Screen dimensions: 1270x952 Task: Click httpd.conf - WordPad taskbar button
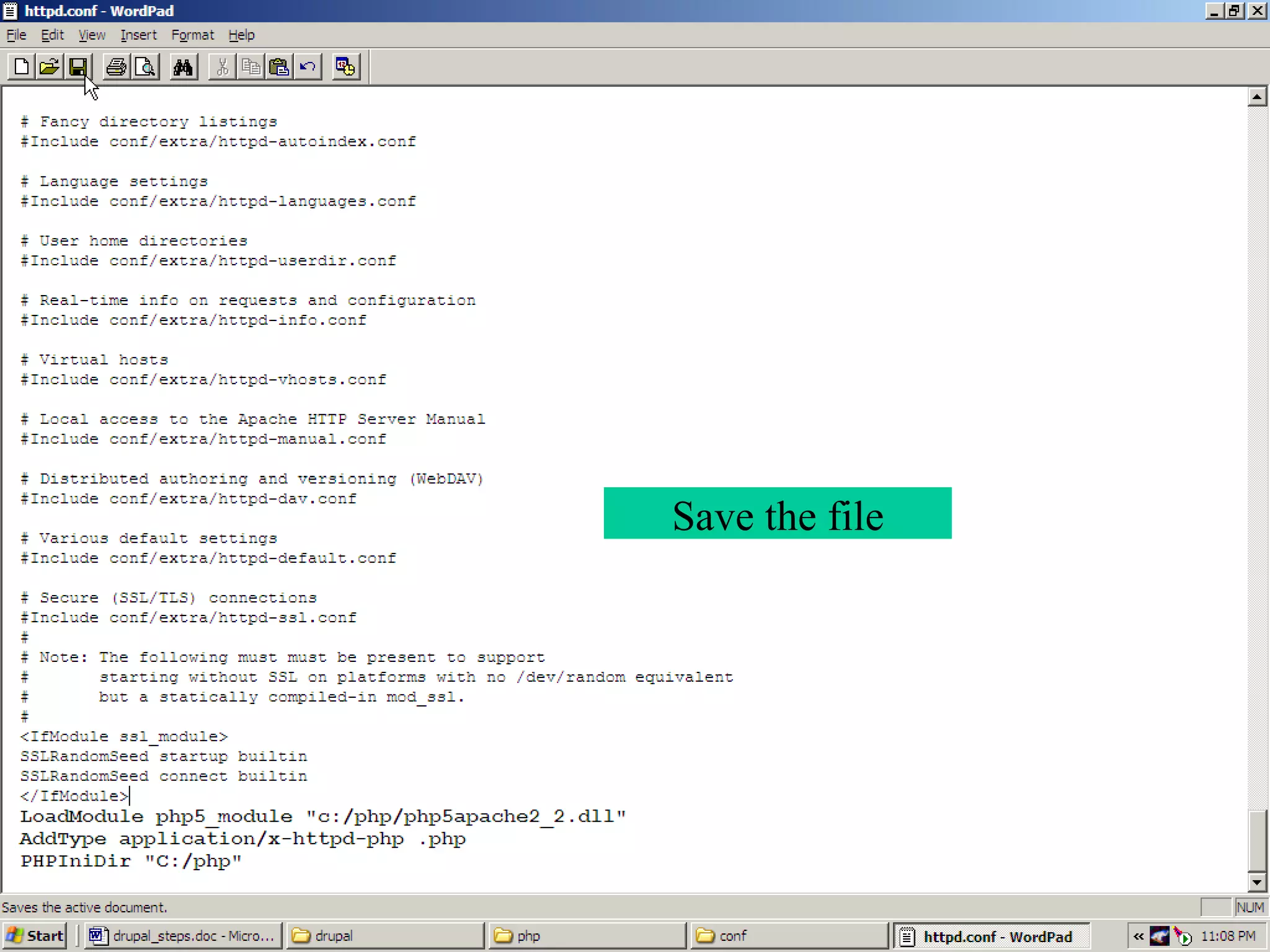pos(992,936)
